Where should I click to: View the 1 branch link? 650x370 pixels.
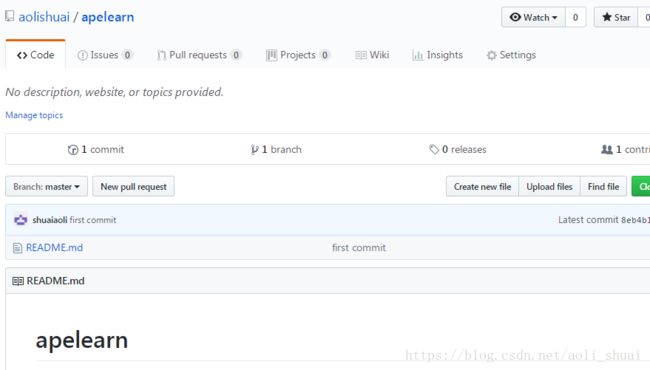[x=276, y=149]
